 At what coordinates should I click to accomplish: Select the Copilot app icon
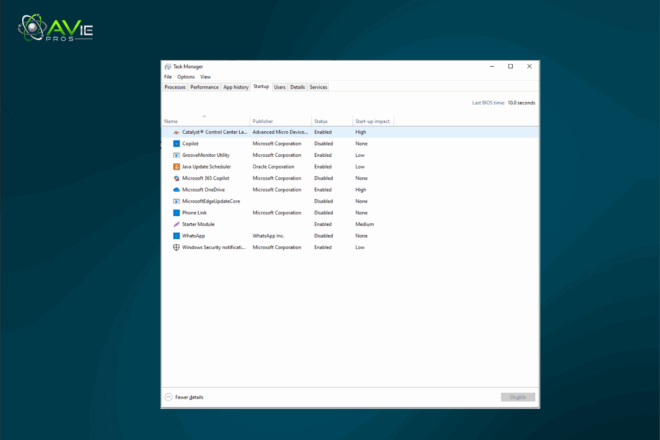pos(176,144)
